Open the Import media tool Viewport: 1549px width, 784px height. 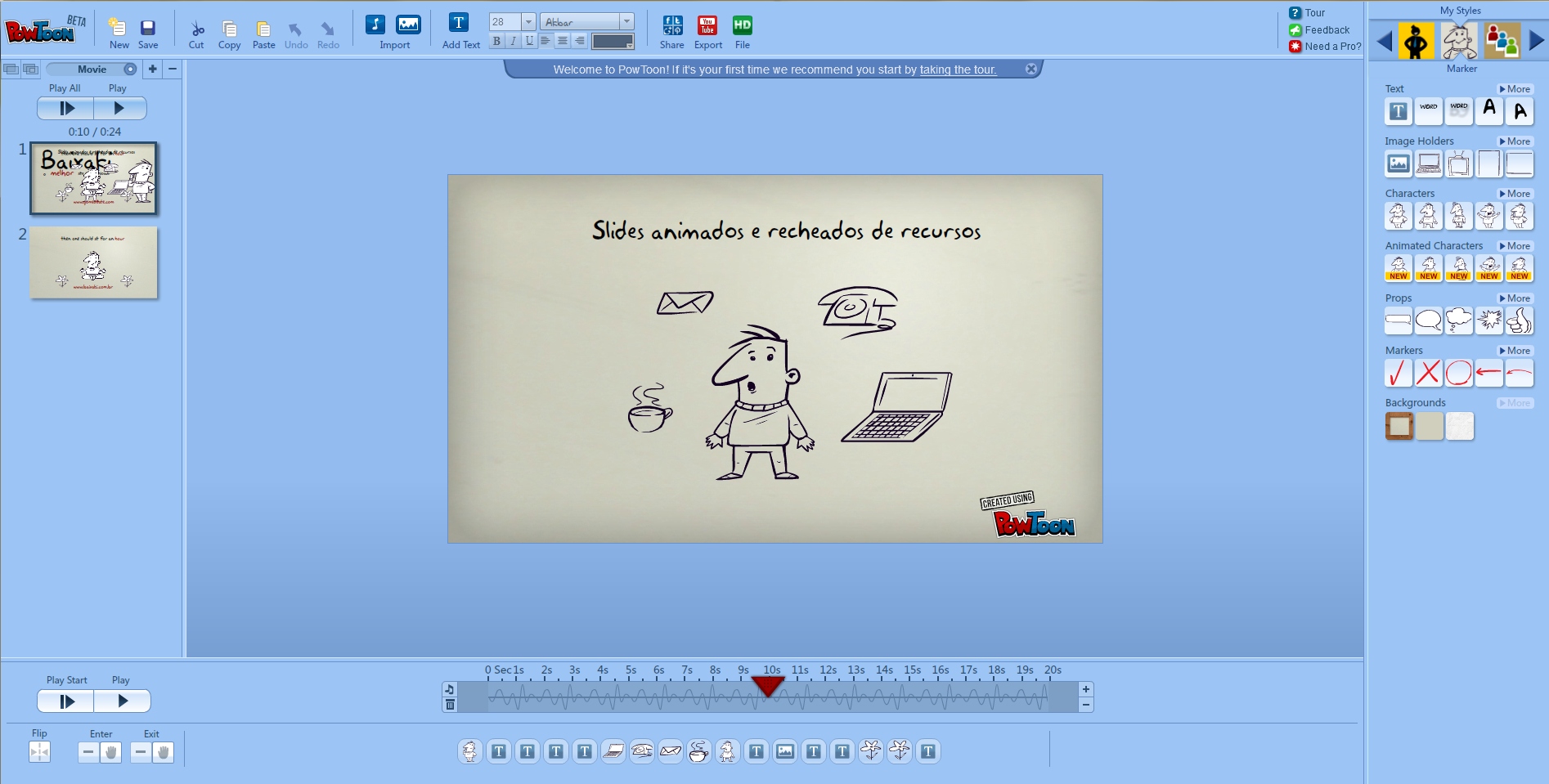tap(395, 27)
